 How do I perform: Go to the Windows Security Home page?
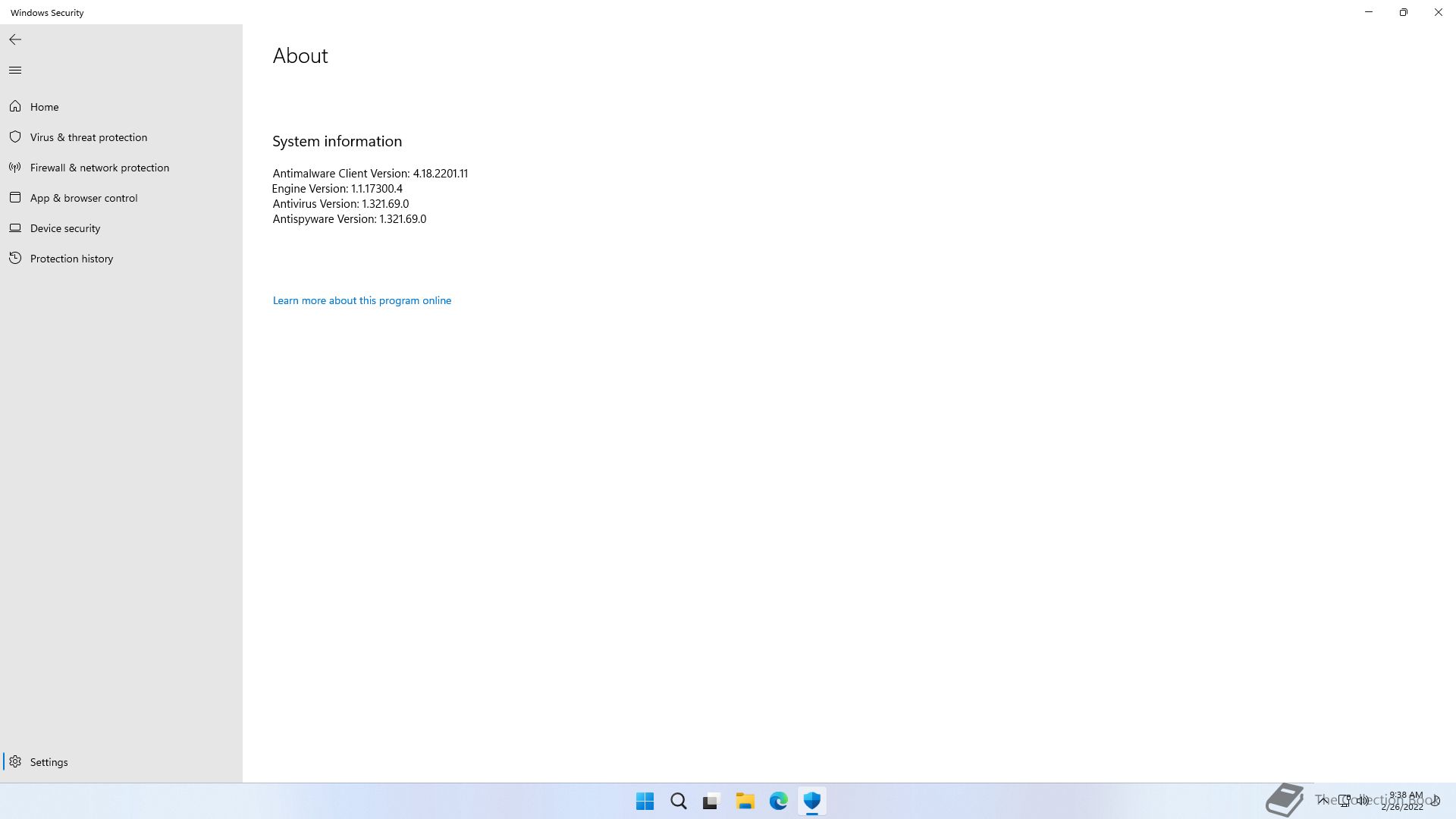[x=44, y=107]
